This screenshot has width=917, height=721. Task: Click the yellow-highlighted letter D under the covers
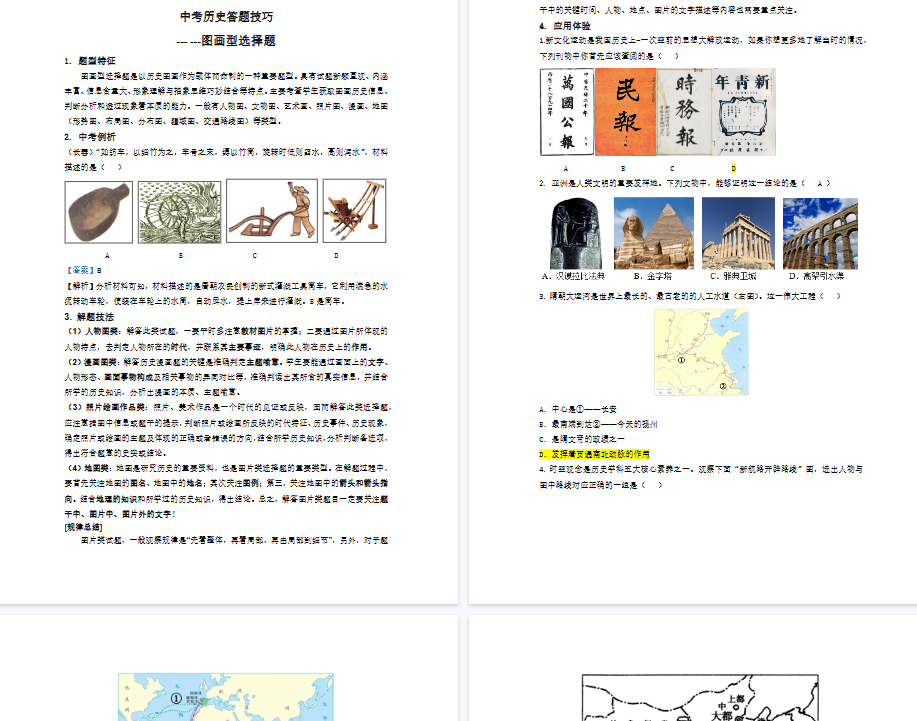(x=733, y=168)
